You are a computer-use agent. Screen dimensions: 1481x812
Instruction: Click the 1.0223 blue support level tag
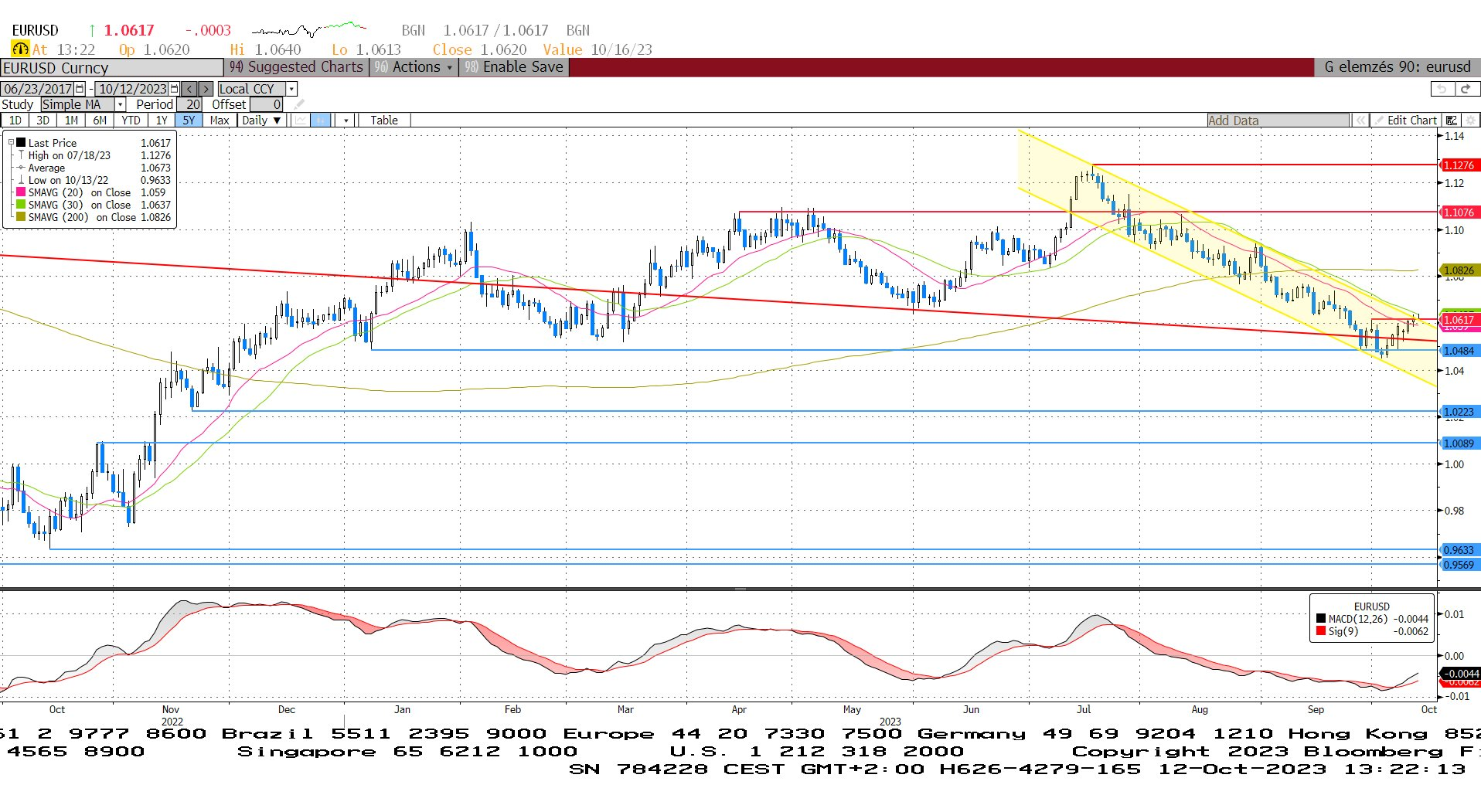[x=1459, y=412]
